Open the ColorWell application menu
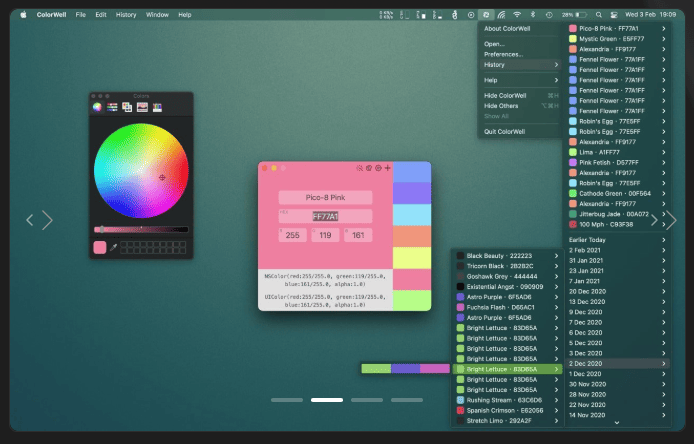This screenshot has width=694, height=444. pos(51,15)
